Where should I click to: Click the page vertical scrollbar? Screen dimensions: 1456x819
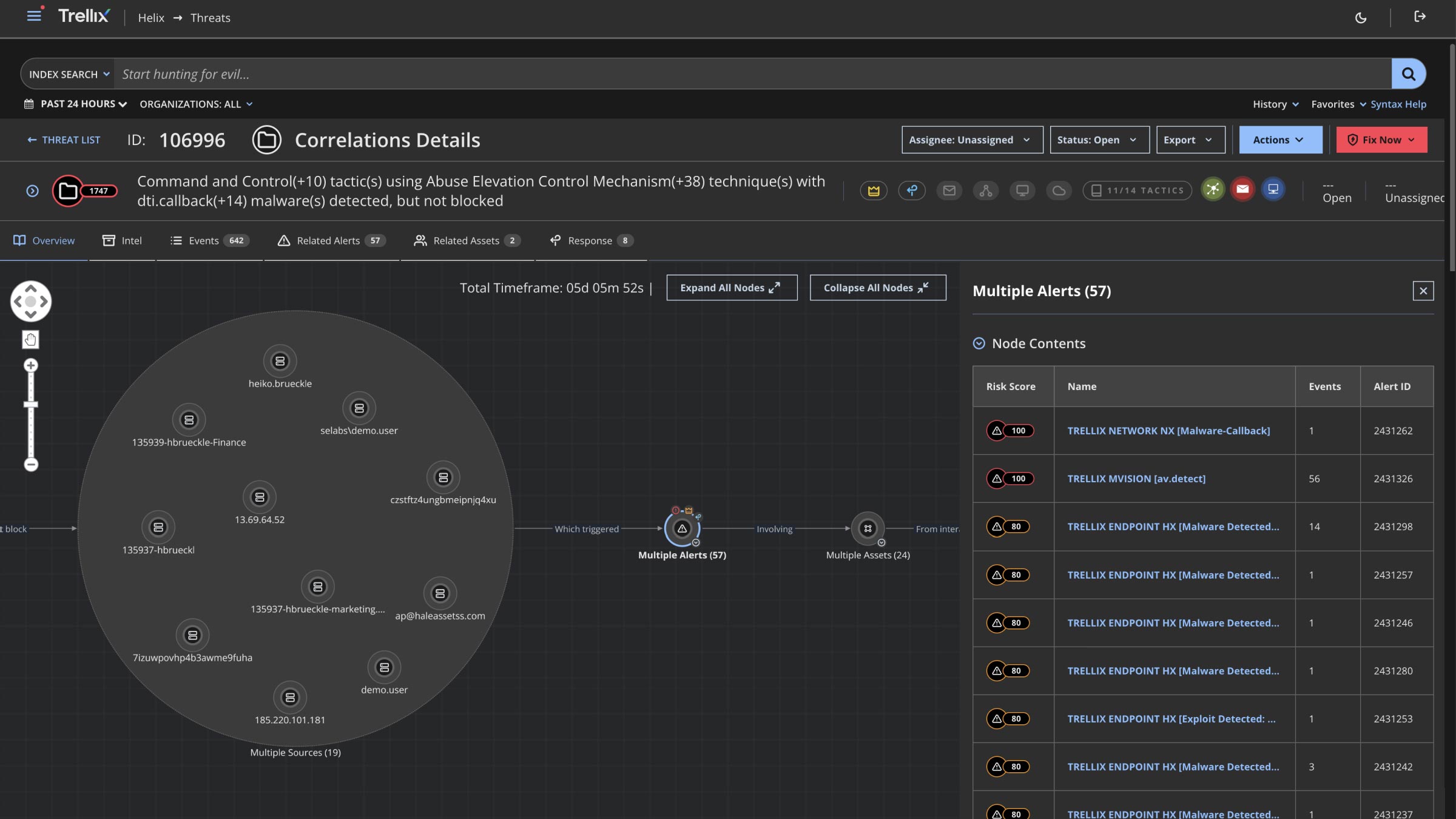[x=1452, y=158]
